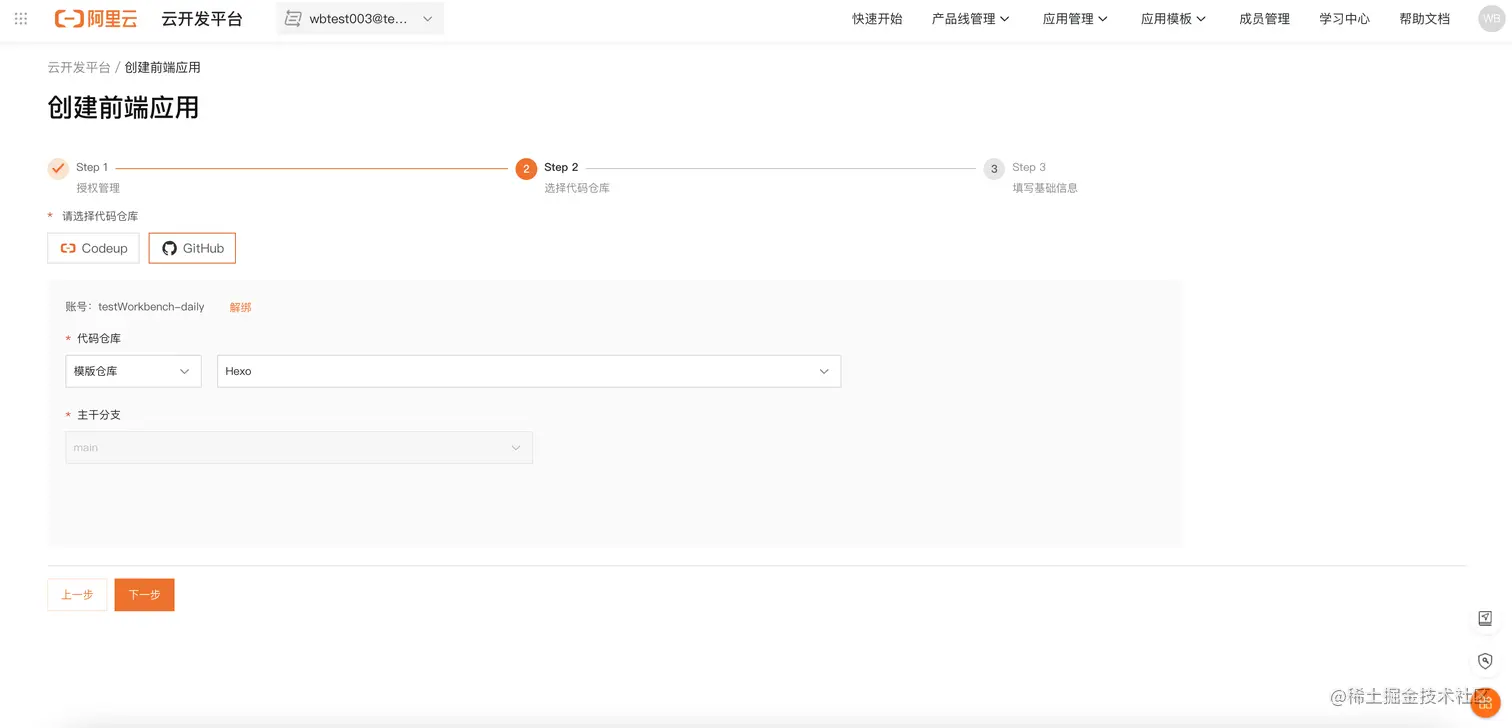Click the 授权管理 step label
This screenshot has height=728, width=1512.
(98, 188)
